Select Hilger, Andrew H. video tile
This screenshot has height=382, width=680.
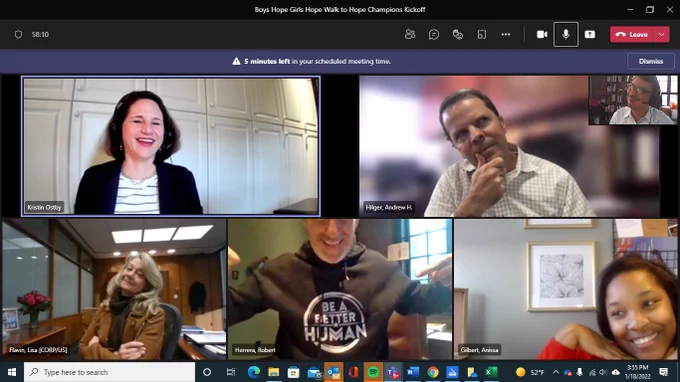coord(510,146)
